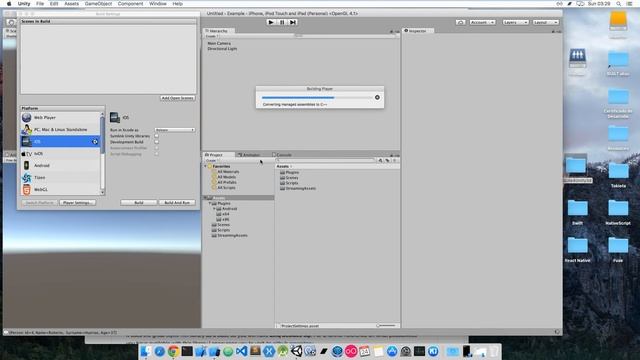Toggle Symlink Unity libraries checkbox
Image resolution: width=640 pixels, height=360 pixels.
(x=156, y=136)
